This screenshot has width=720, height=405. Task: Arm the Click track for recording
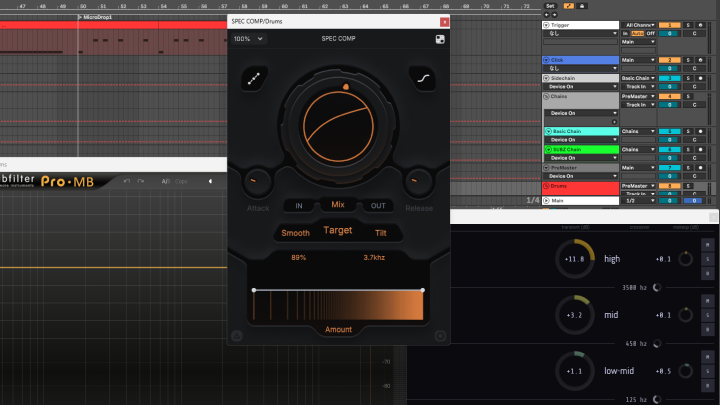click(x=700, y=60)
